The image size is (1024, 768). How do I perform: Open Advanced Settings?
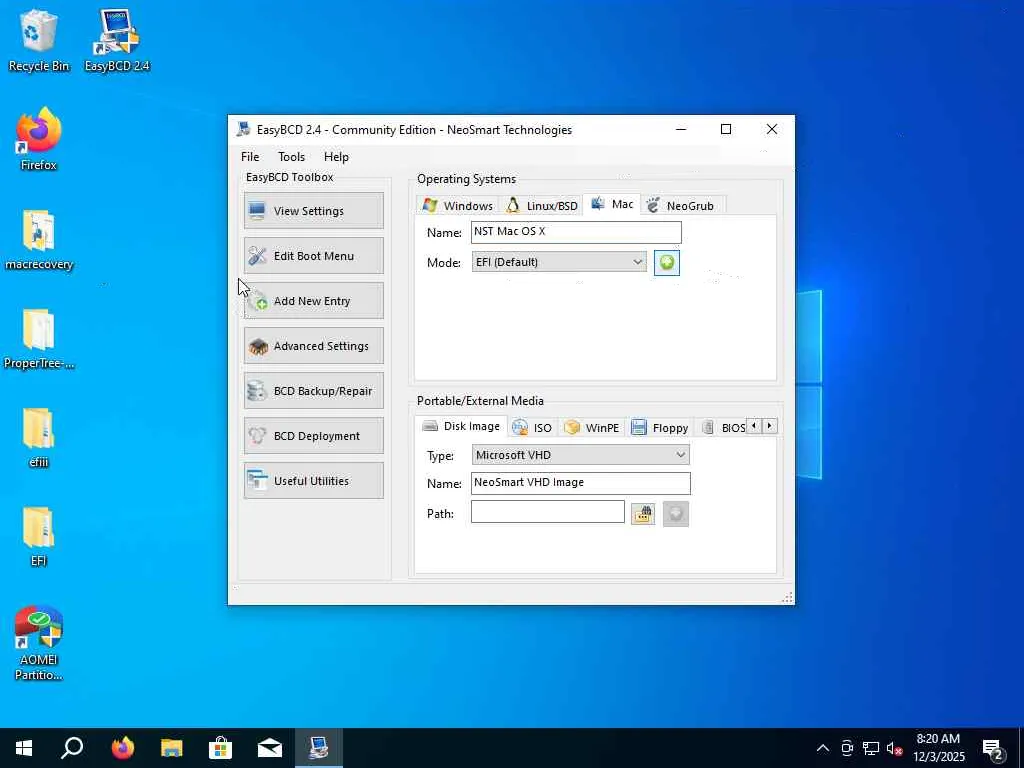click(x=313, y=346)
